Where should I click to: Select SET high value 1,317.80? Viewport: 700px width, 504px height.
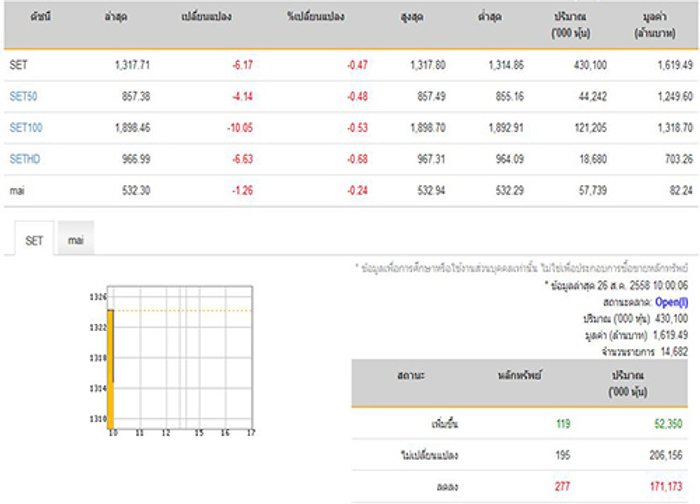428,65
